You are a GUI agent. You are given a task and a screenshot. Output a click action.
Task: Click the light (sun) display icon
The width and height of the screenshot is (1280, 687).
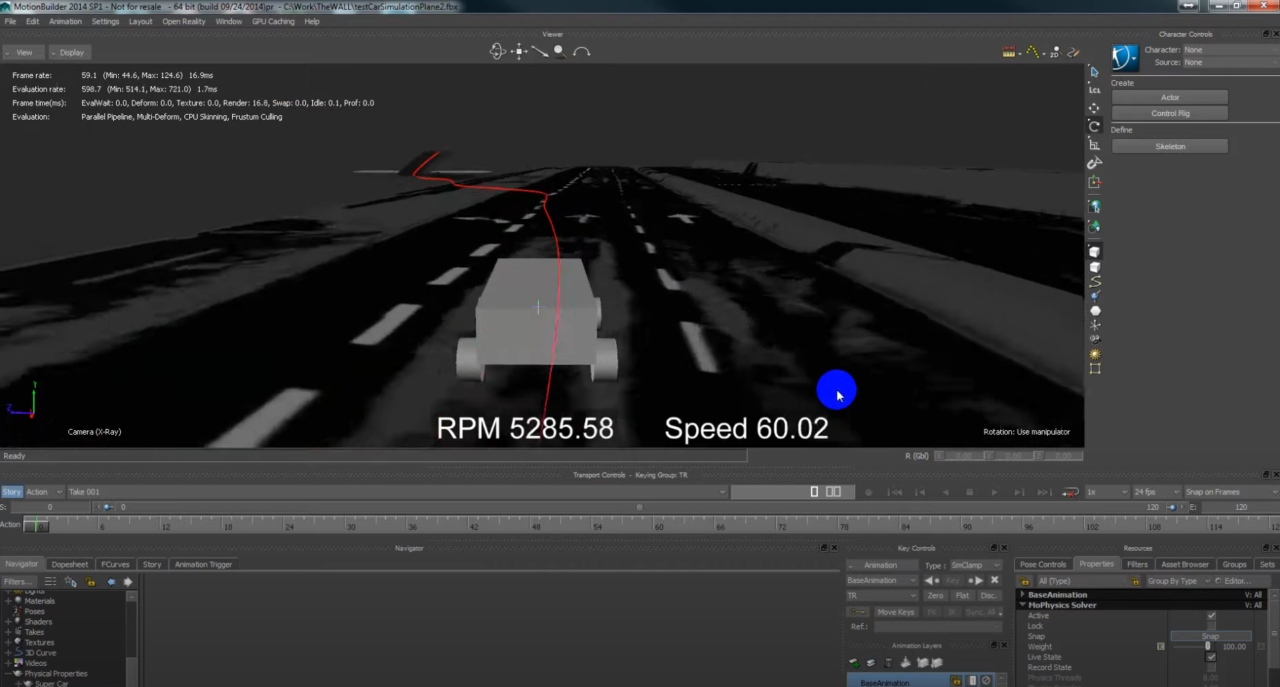click(1094, 354)
